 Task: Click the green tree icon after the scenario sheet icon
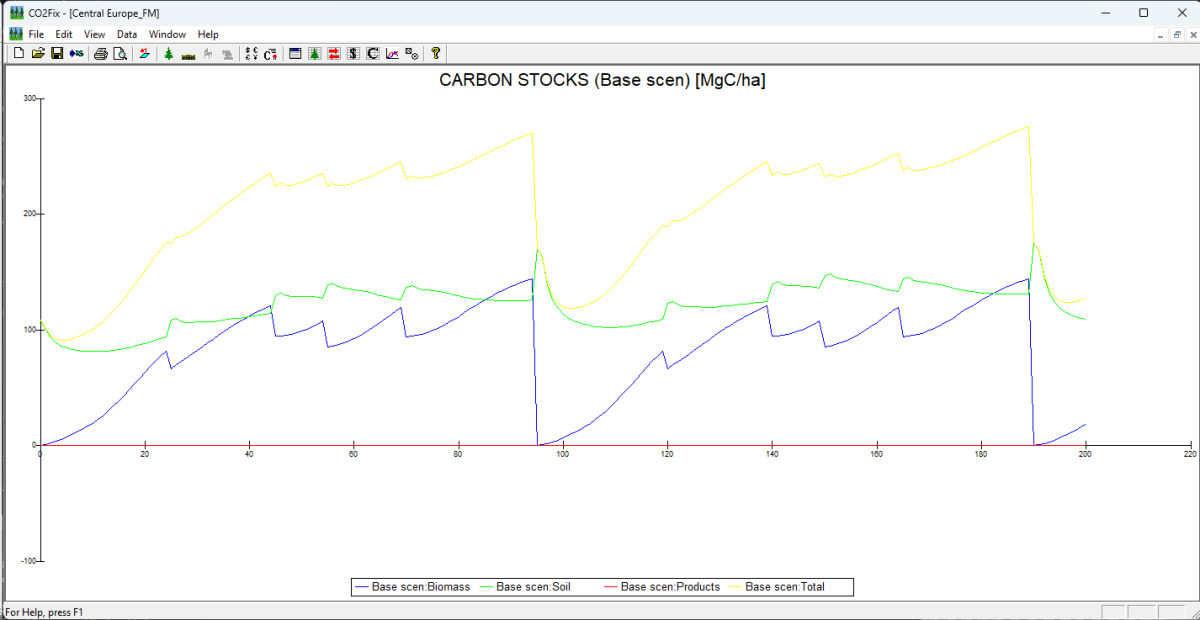(x=169, y=53)
